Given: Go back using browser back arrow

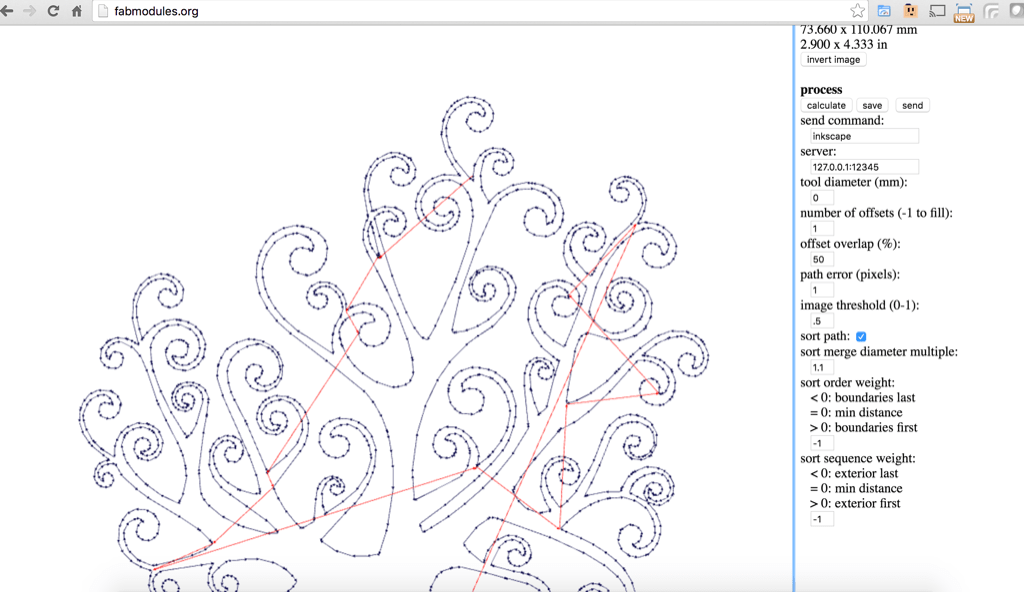Looking at the screenshot, I should point(7,11).
